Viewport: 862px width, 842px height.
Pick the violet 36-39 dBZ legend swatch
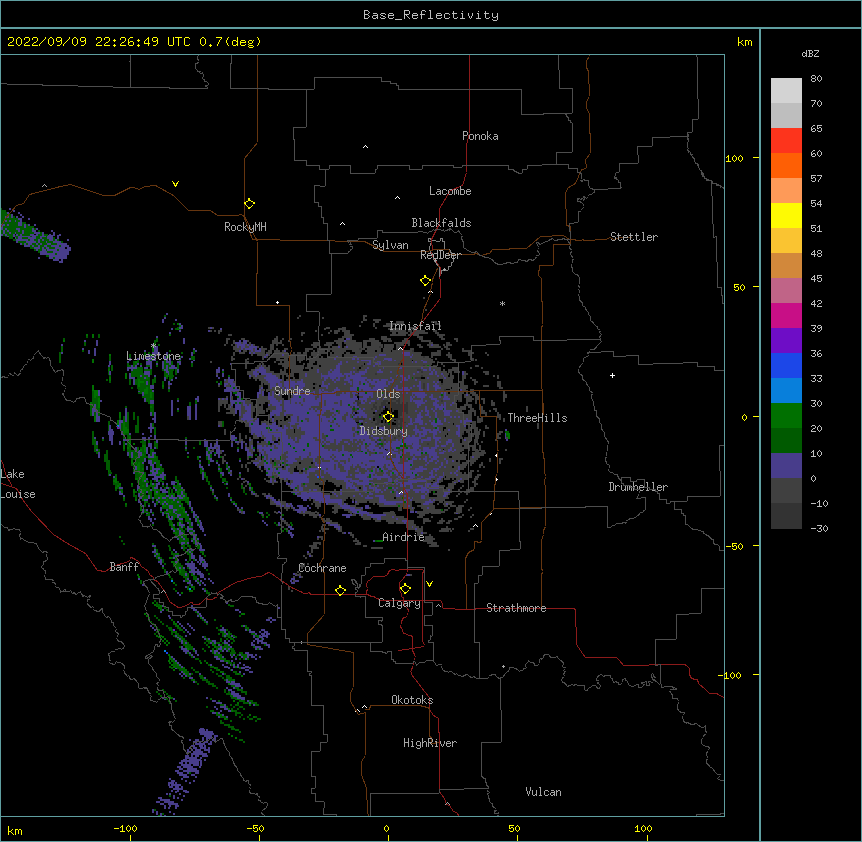point(786,341)
